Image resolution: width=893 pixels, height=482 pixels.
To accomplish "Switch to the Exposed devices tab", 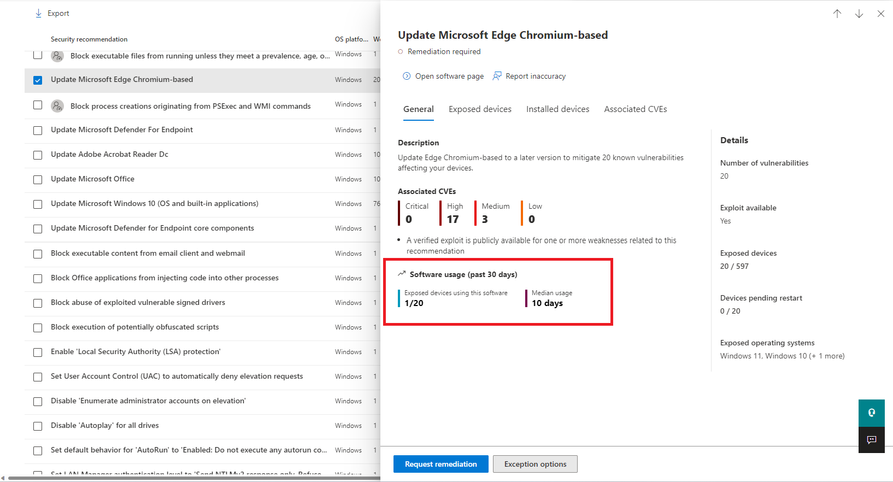I will pyautogui.click(x=480, y=109).
